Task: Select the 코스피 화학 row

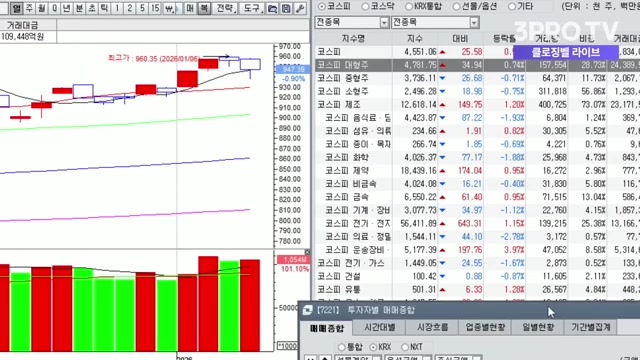Action: (x=477, y=157)
